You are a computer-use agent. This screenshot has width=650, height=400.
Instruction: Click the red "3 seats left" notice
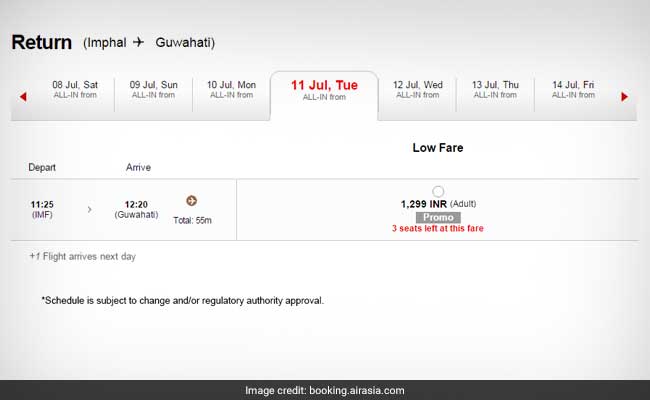[438, 229]
